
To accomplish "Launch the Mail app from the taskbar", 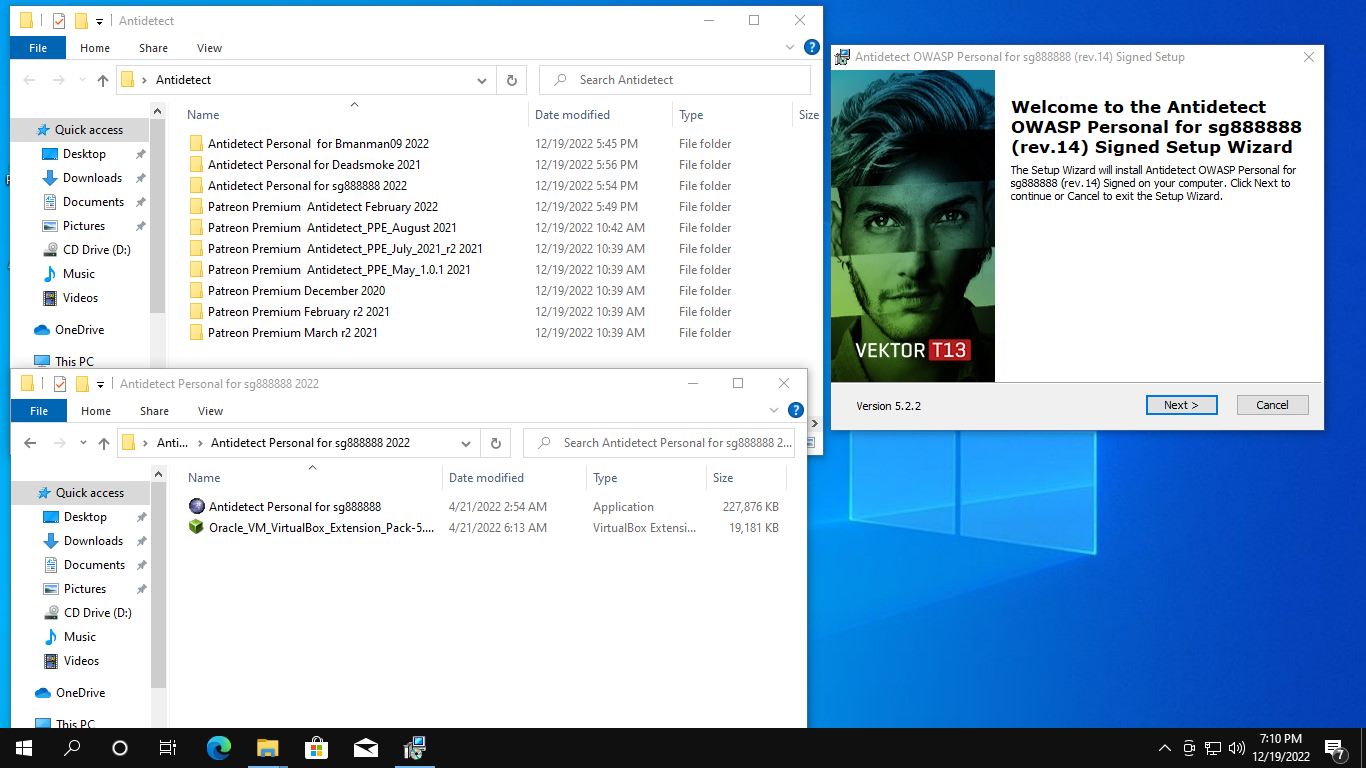I will [x=366, y=748].
